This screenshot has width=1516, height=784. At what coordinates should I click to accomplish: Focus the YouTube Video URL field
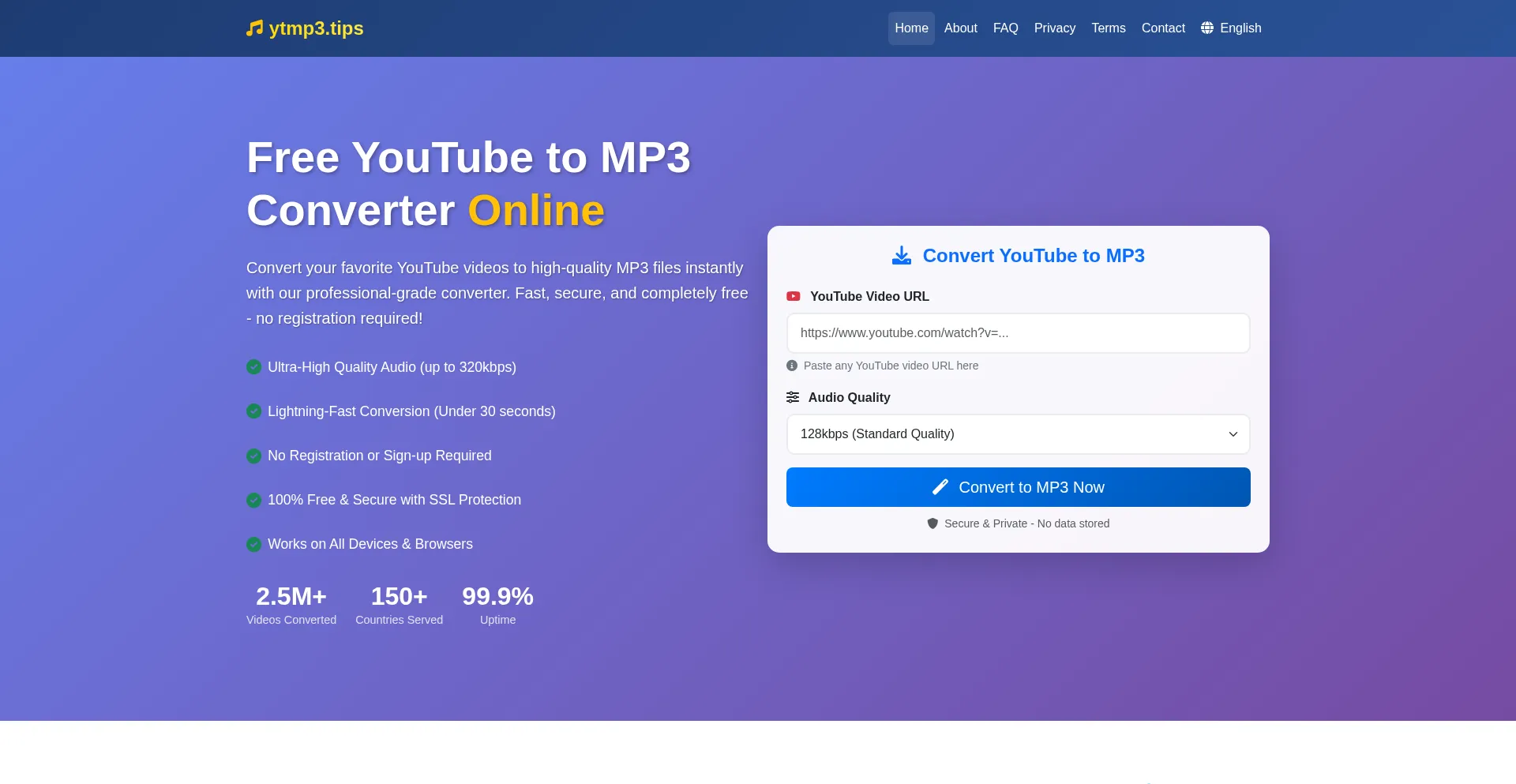[x=1018, y=333]
